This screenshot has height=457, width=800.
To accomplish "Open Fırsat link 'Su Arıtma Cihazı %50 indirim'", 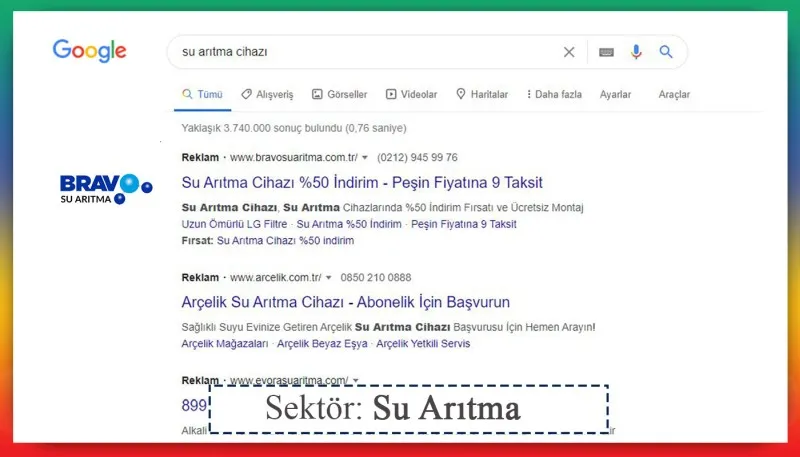I will coord(285,240).
